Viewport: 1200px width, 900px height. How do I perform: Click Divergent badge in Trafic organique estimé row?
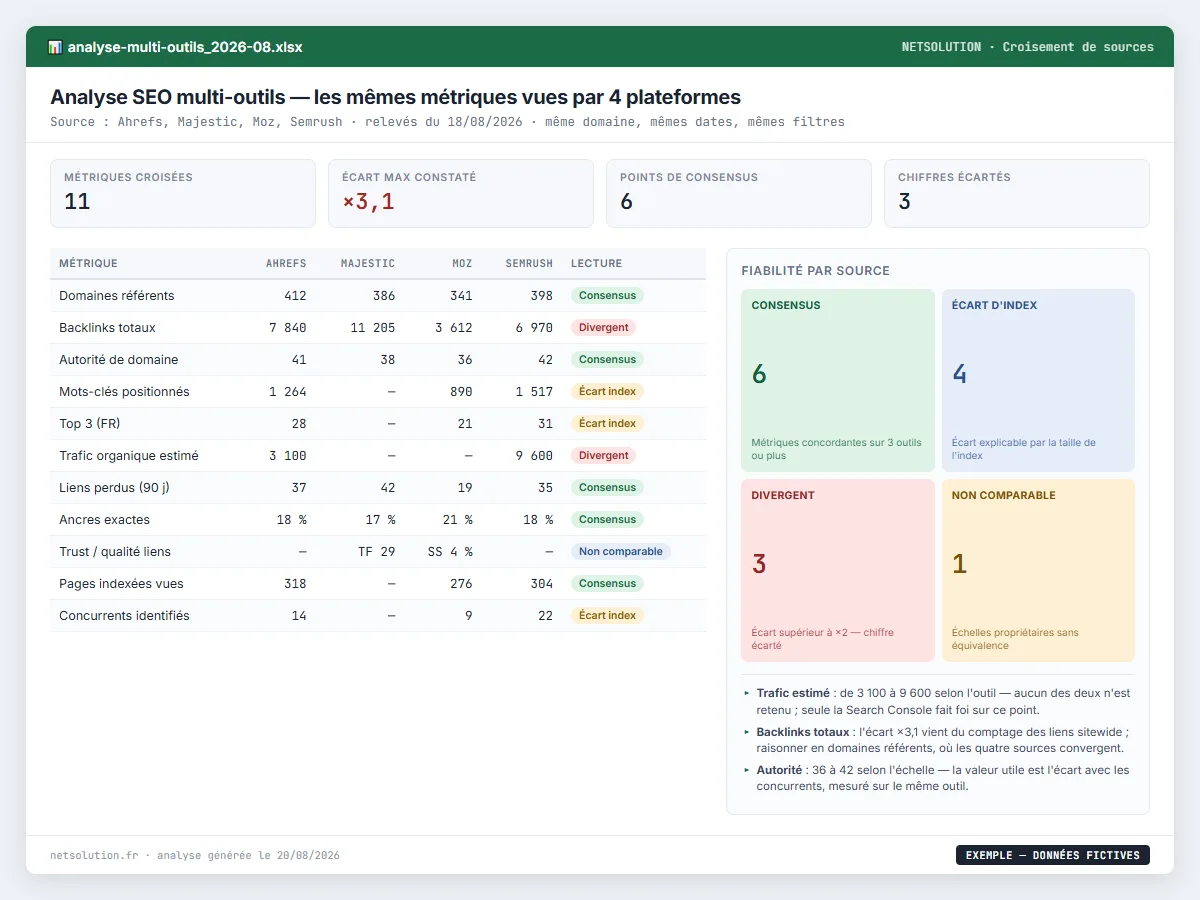[x=604, y=456]
